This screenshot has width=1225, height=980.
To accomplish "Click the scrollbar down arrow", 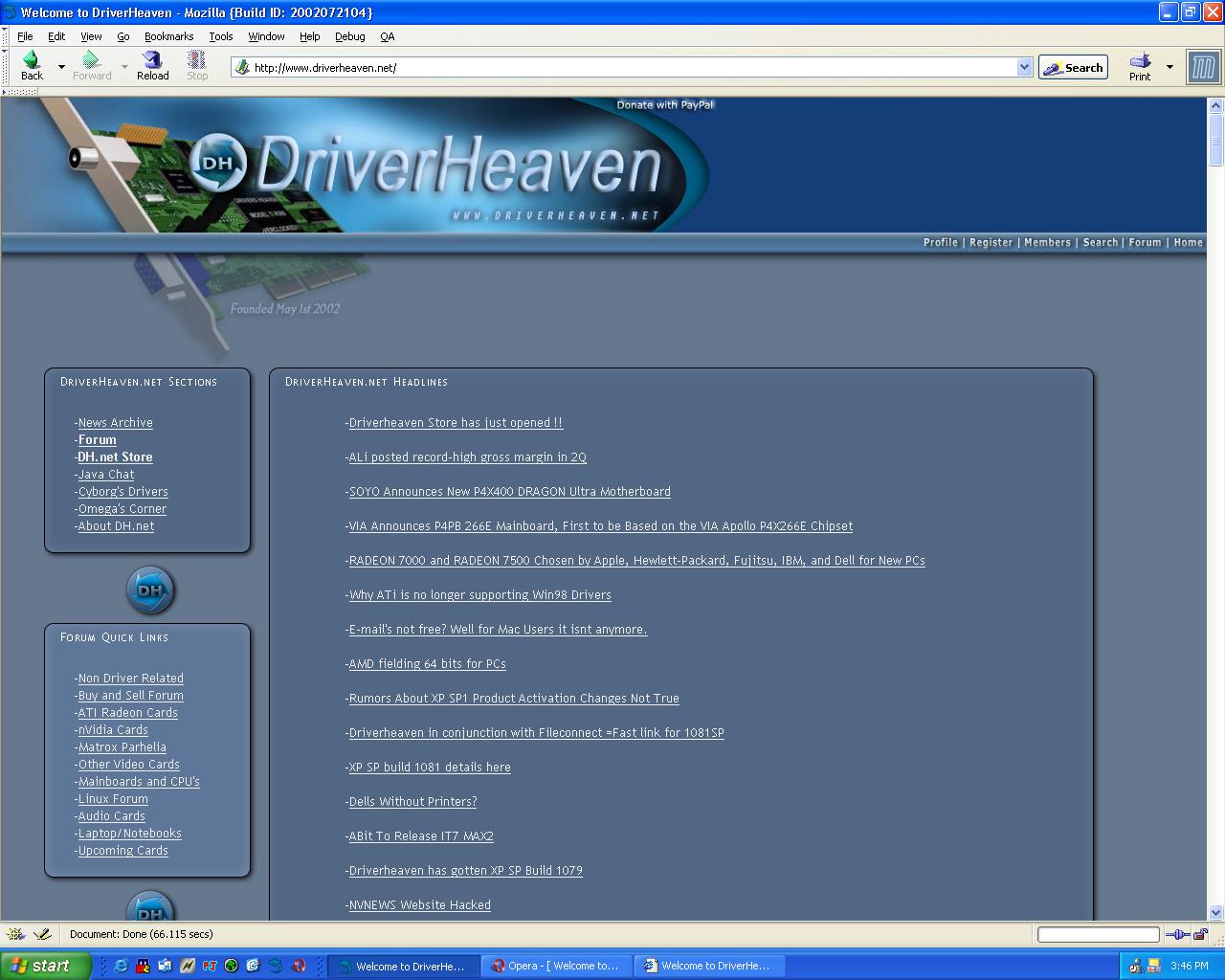I will click(x=1215, y=913).
